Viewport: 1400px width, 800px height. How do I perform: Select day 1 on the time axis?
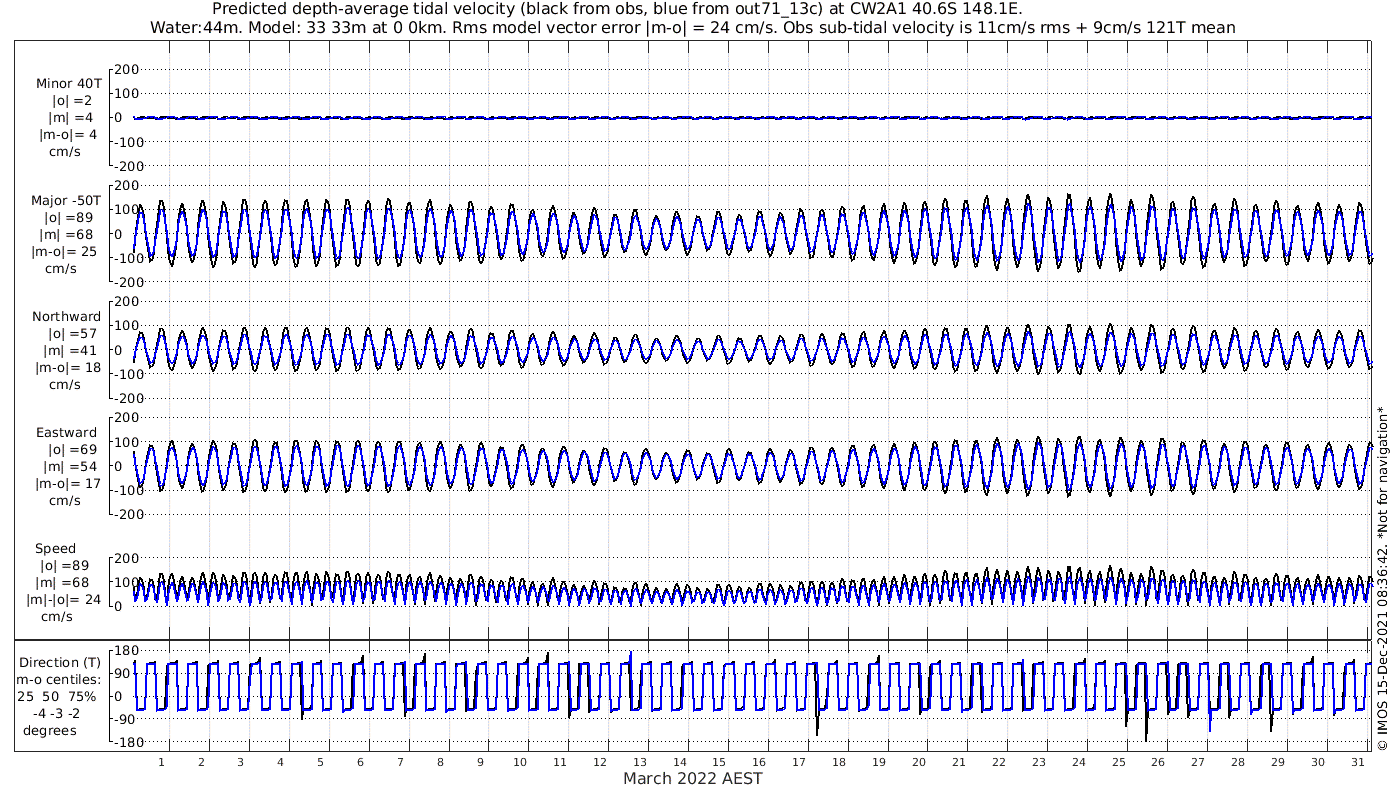tap(161, 762)
